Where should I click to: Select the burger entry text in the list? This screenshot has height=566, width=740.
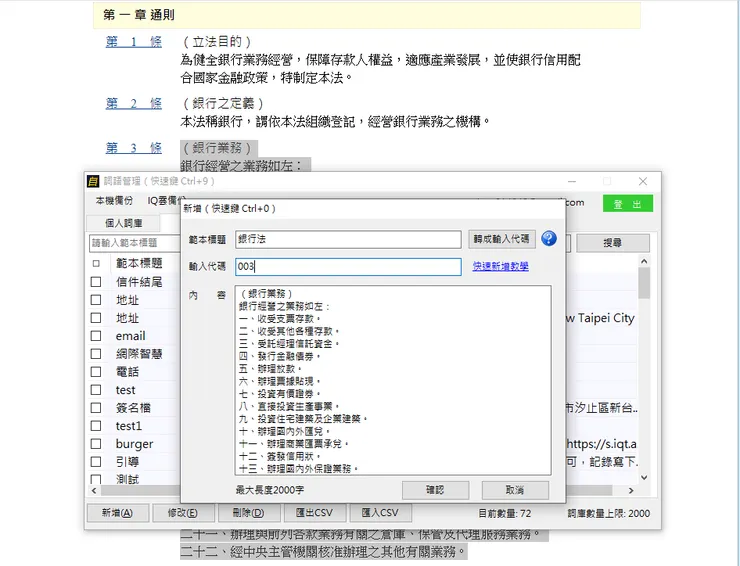click(x=135, y=444)
